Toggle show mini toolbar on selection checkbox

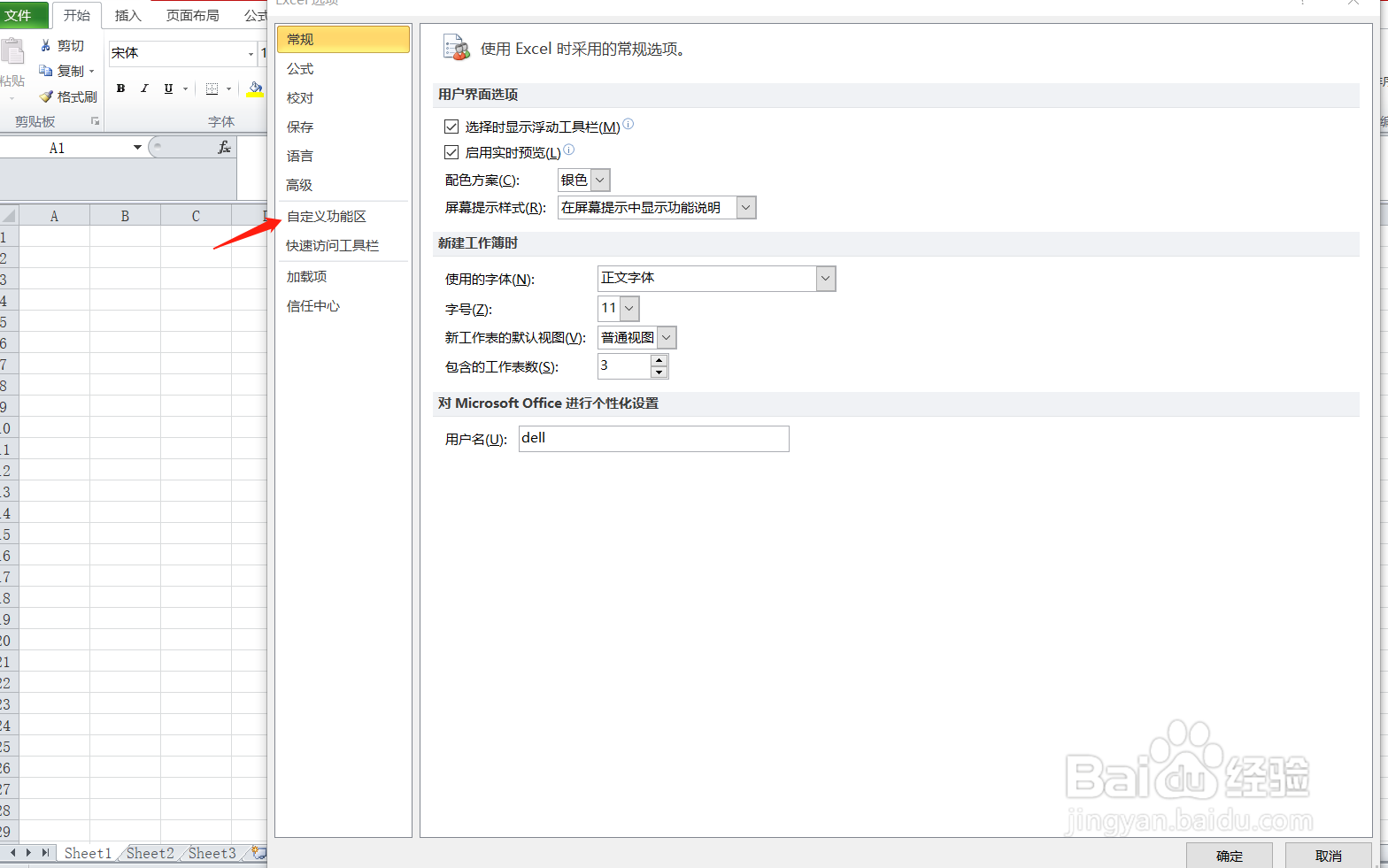pyautogui.click(x=451, y=127)
